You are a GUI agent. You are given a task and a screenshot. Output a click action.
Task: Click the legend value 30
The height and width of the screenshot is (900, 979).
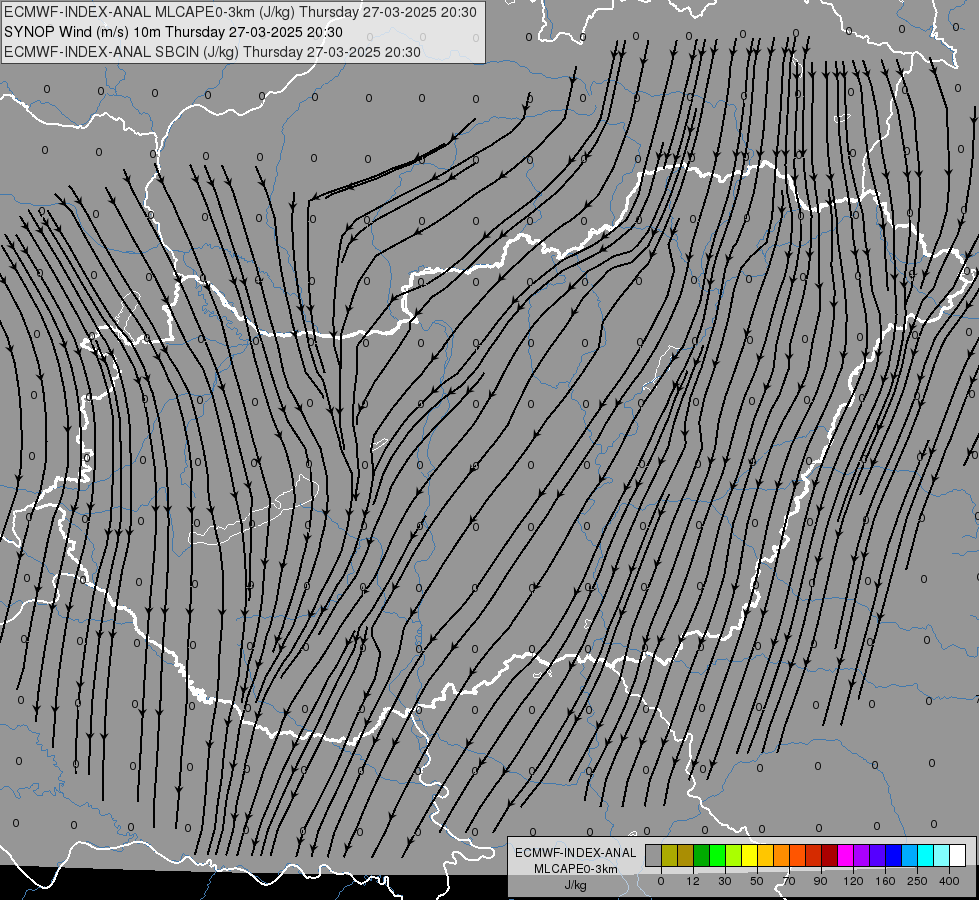pyautogui.click(x=725, y=881)
